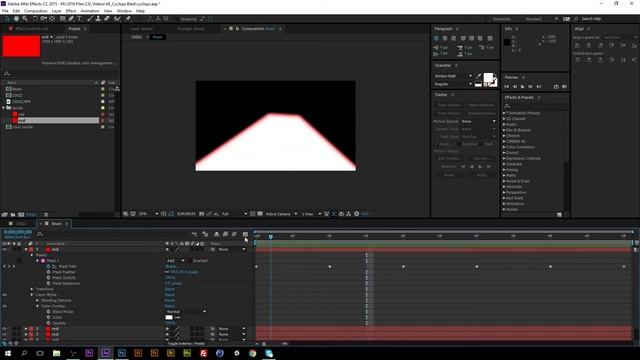This screenshot has width=640, height=360.
Task: Select the Eraser tool
Action: click(x=107, y=19)
